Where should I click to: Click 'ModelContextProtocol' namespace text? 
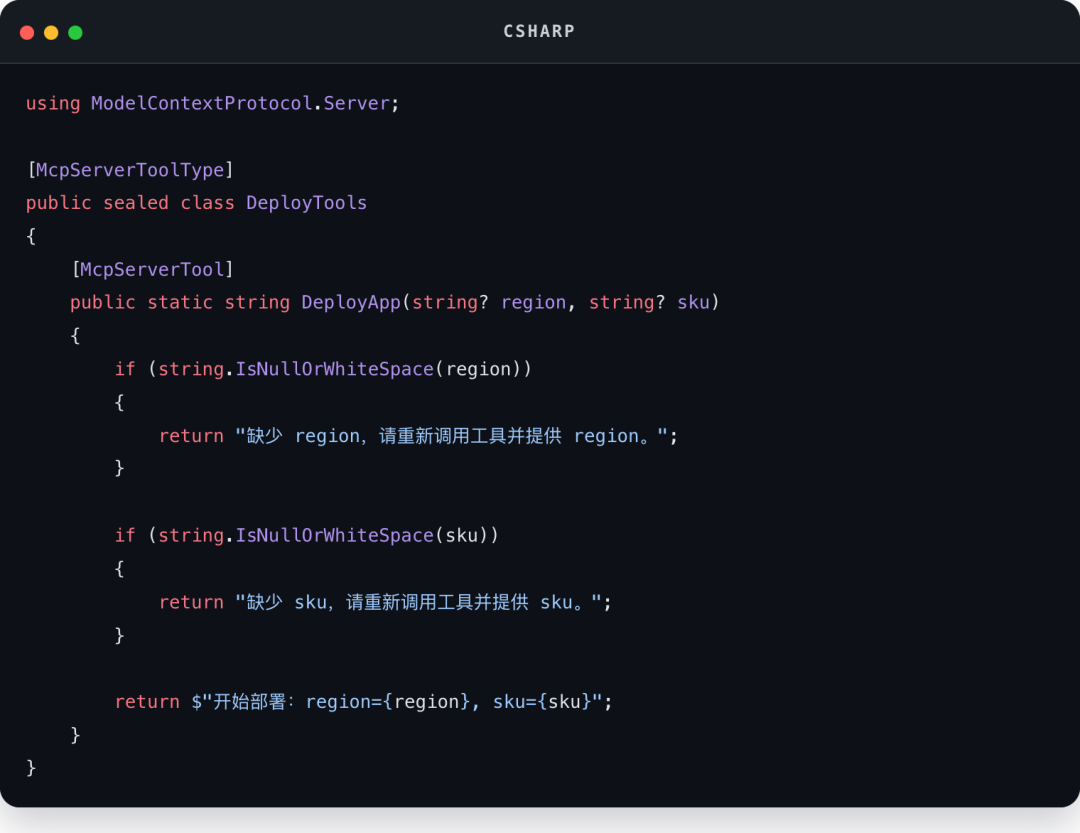click(x=202, y=103)
